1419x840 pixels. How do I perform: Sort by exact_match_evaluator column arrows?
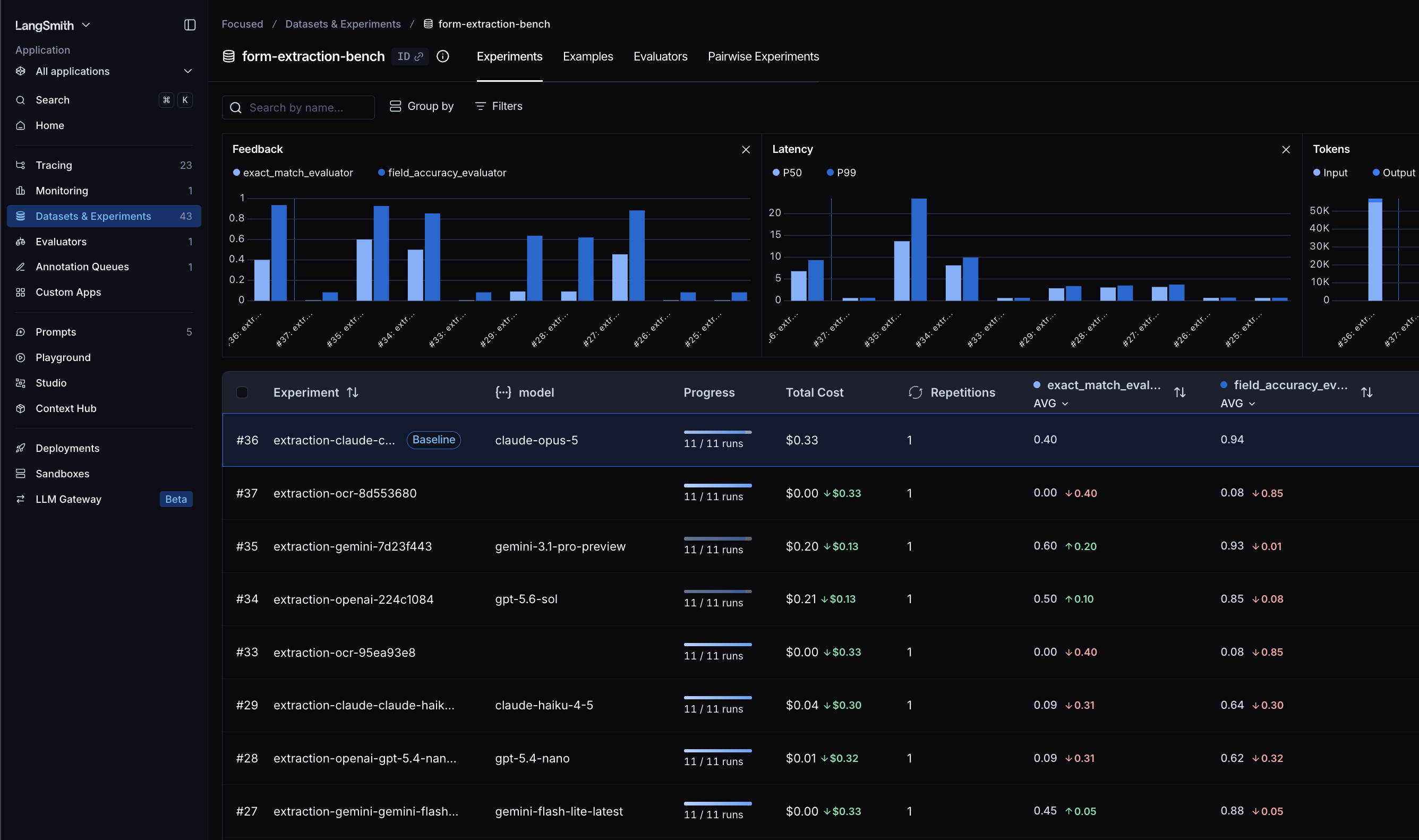pos(1179,392)
